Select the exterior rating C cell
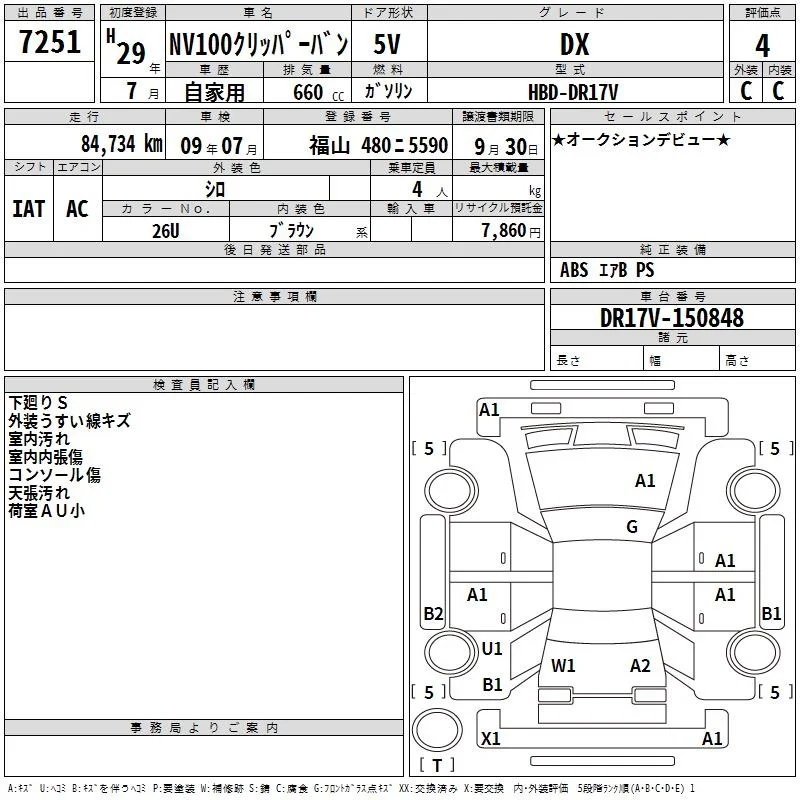Screen dimensions: 800x800 [x=746, y=90]
